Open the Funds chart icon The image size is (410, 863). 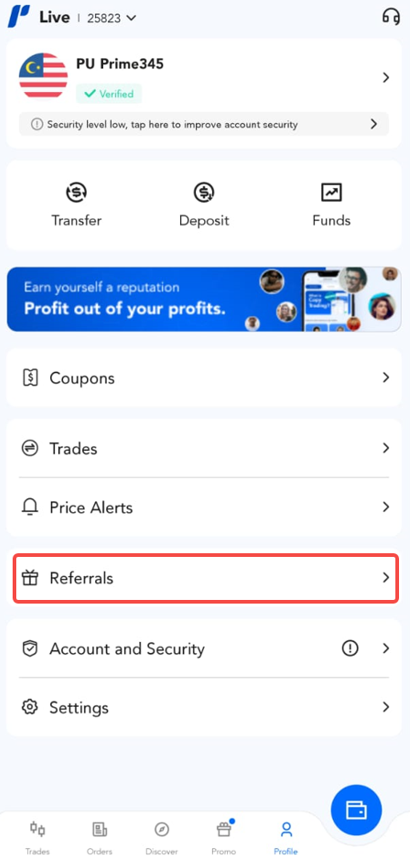point(331,193)
